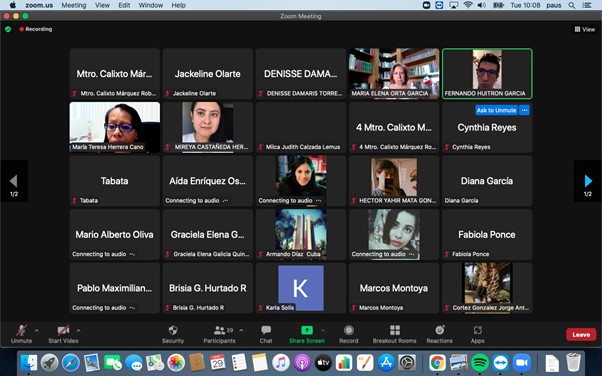Open the zoom.us menu

pos(39,5)
